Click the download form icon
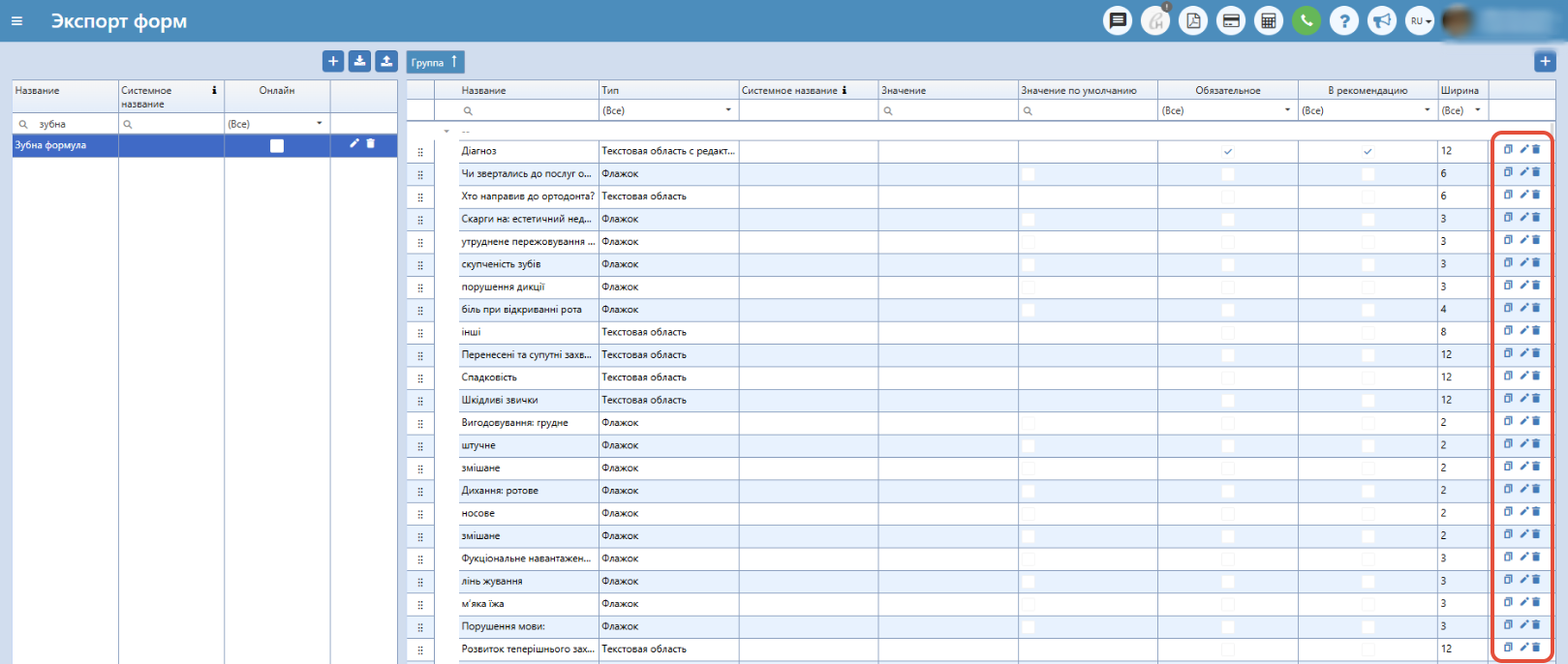Viewport: 1568px width, 664px height. pyautogui.click(x=359, y=61)
